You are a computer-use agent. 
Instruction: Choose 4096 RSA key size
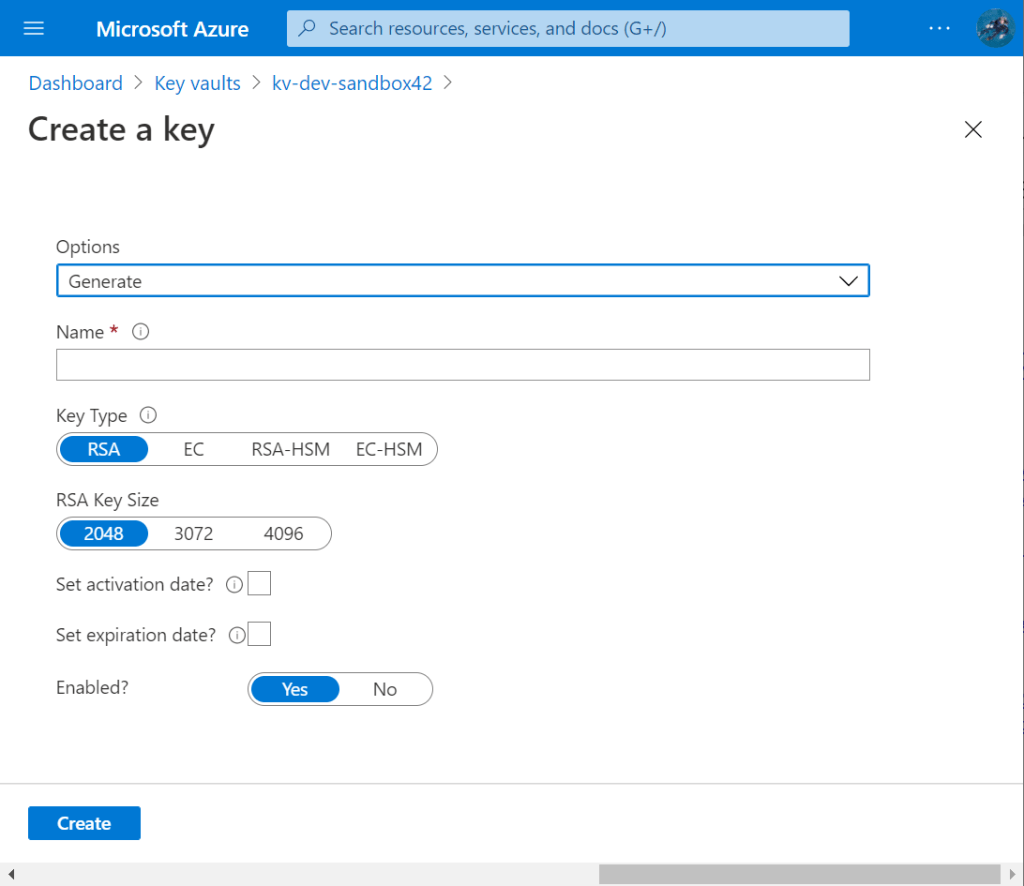[x=283, y=533]
